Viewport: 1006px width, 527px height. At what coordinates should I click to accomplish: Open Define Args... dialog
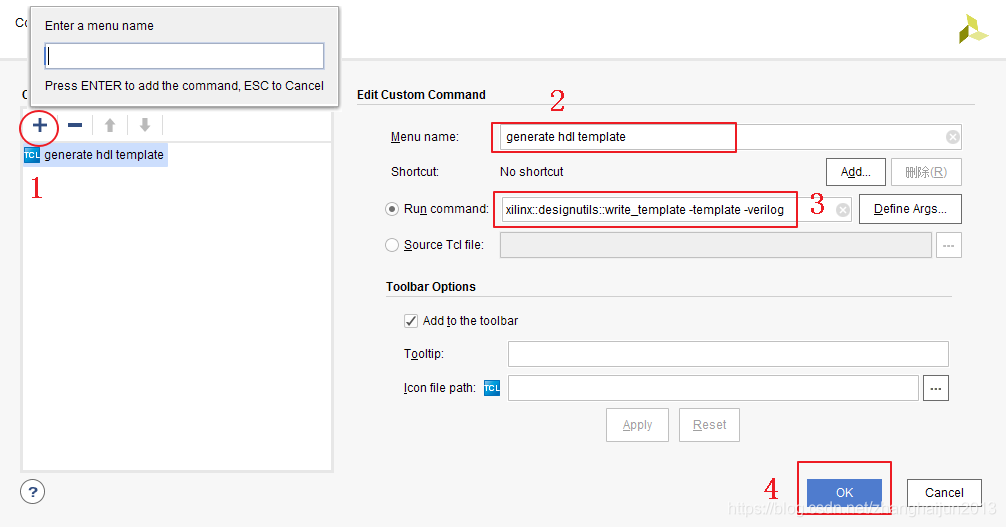tap(910, 209)
